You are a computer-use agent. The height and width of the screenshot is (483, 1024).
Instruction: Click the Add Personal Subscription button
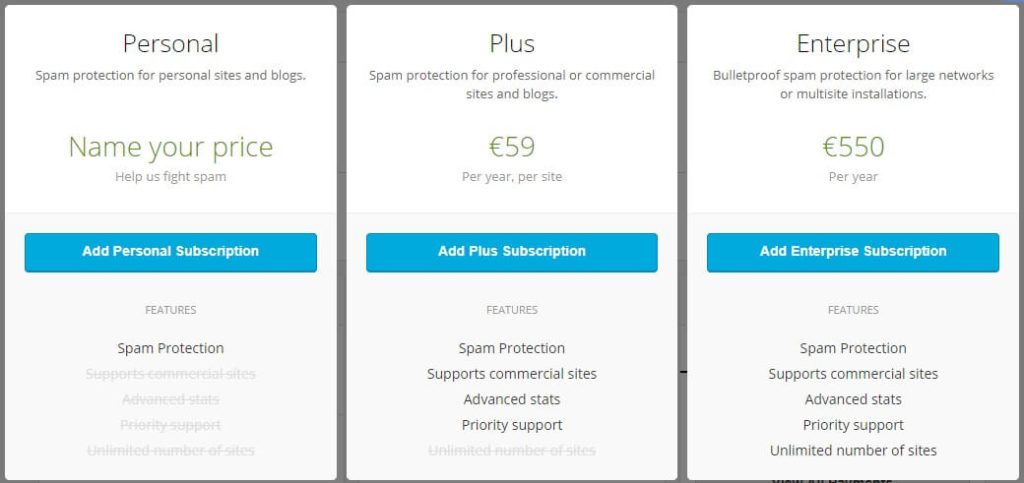point(170,252)
